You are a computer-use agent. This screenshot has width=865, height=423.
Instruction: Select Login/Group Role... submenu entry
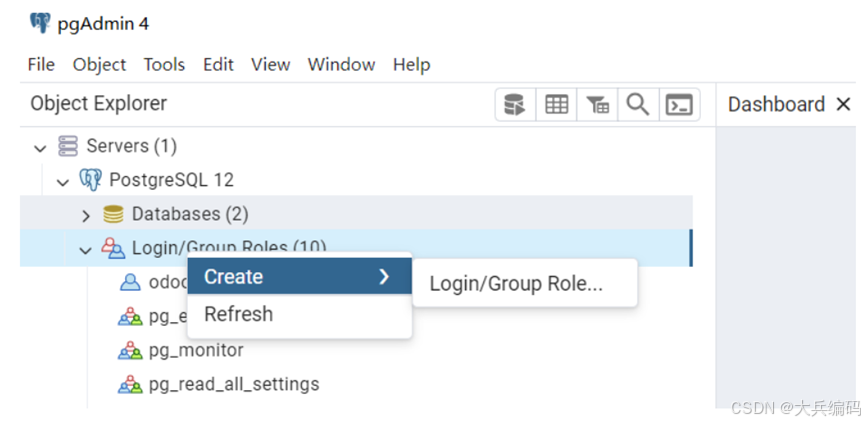[x=525, y=283]
